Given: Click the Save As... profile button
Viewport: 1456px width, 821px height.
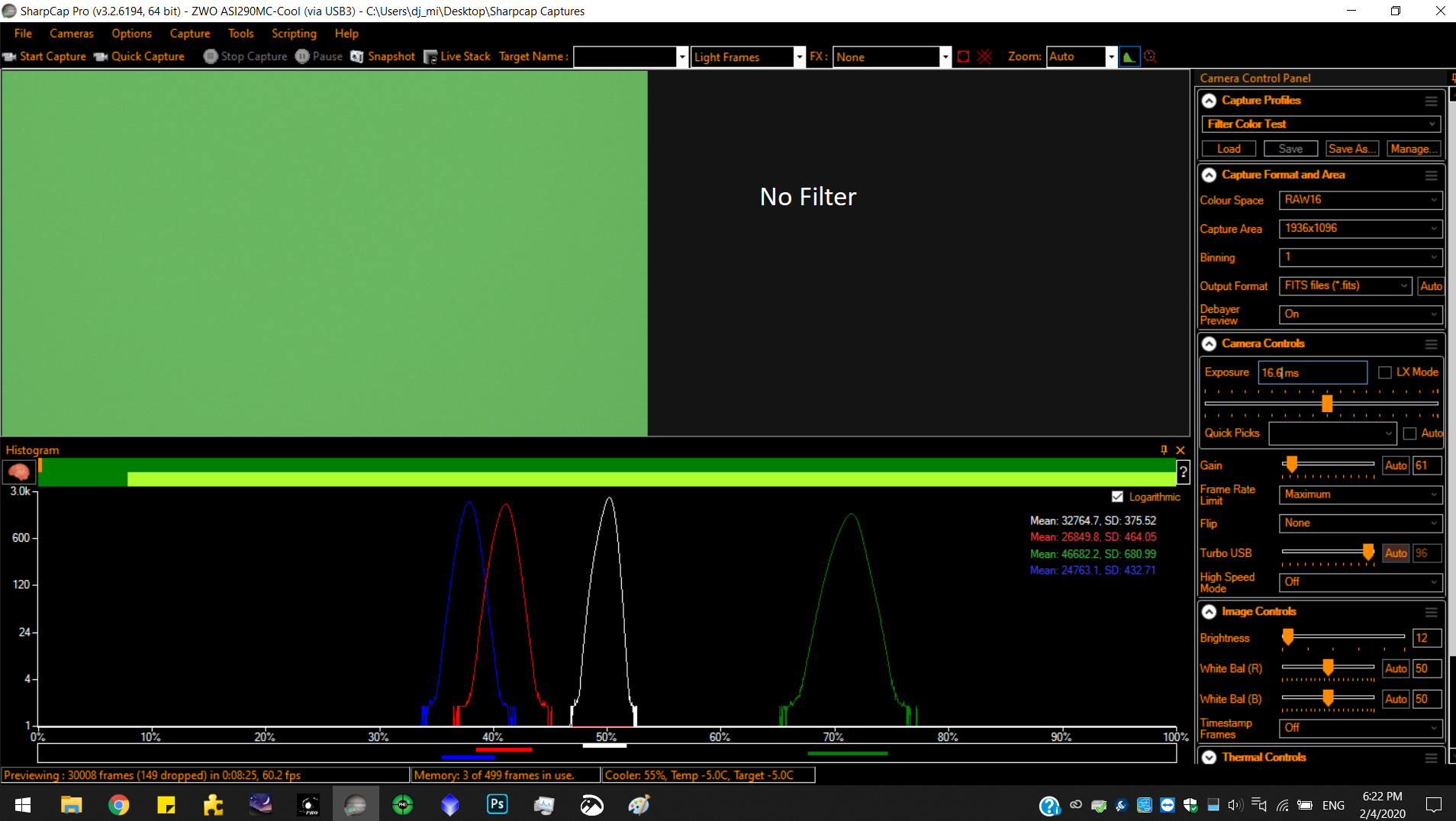Looking at the screenshot, I should pyautogui.click(x=1352, y=149).
